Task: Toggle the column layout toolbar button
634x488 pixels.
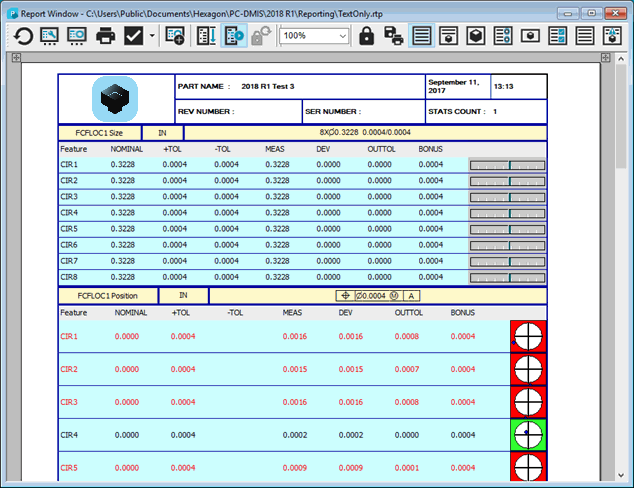Action: [x=207, y=36]
